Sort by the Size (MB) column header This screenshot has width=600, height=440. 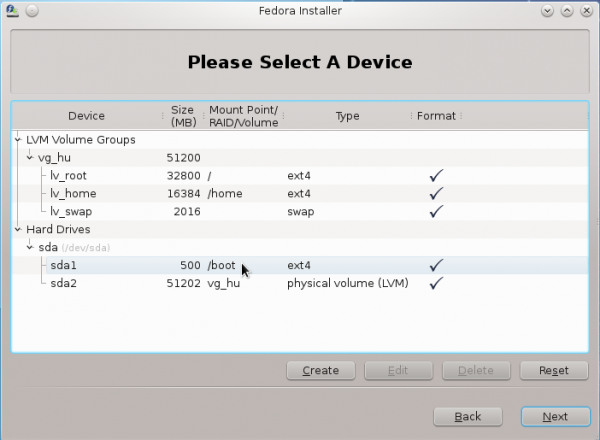pyautogui.click(x=182, y=116)
